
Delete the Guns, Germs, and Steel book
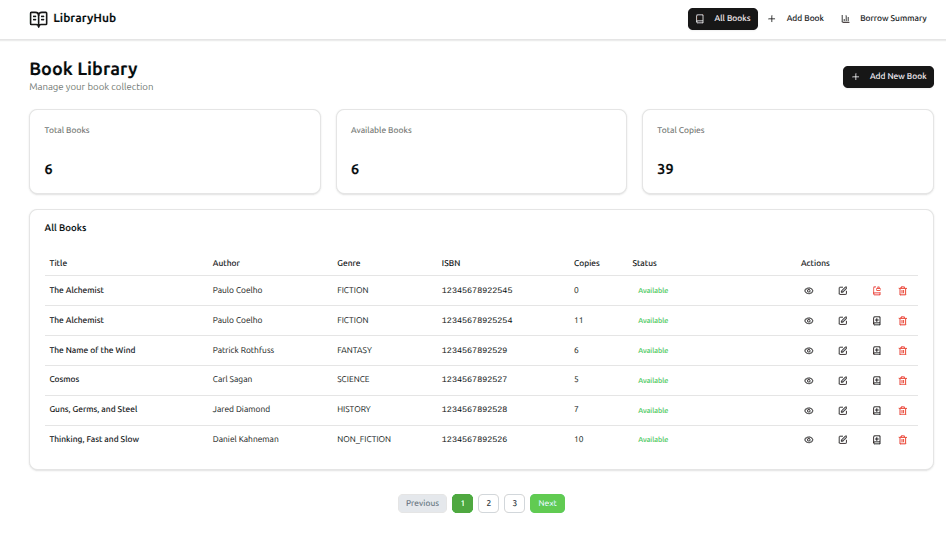tap(903, 410)
